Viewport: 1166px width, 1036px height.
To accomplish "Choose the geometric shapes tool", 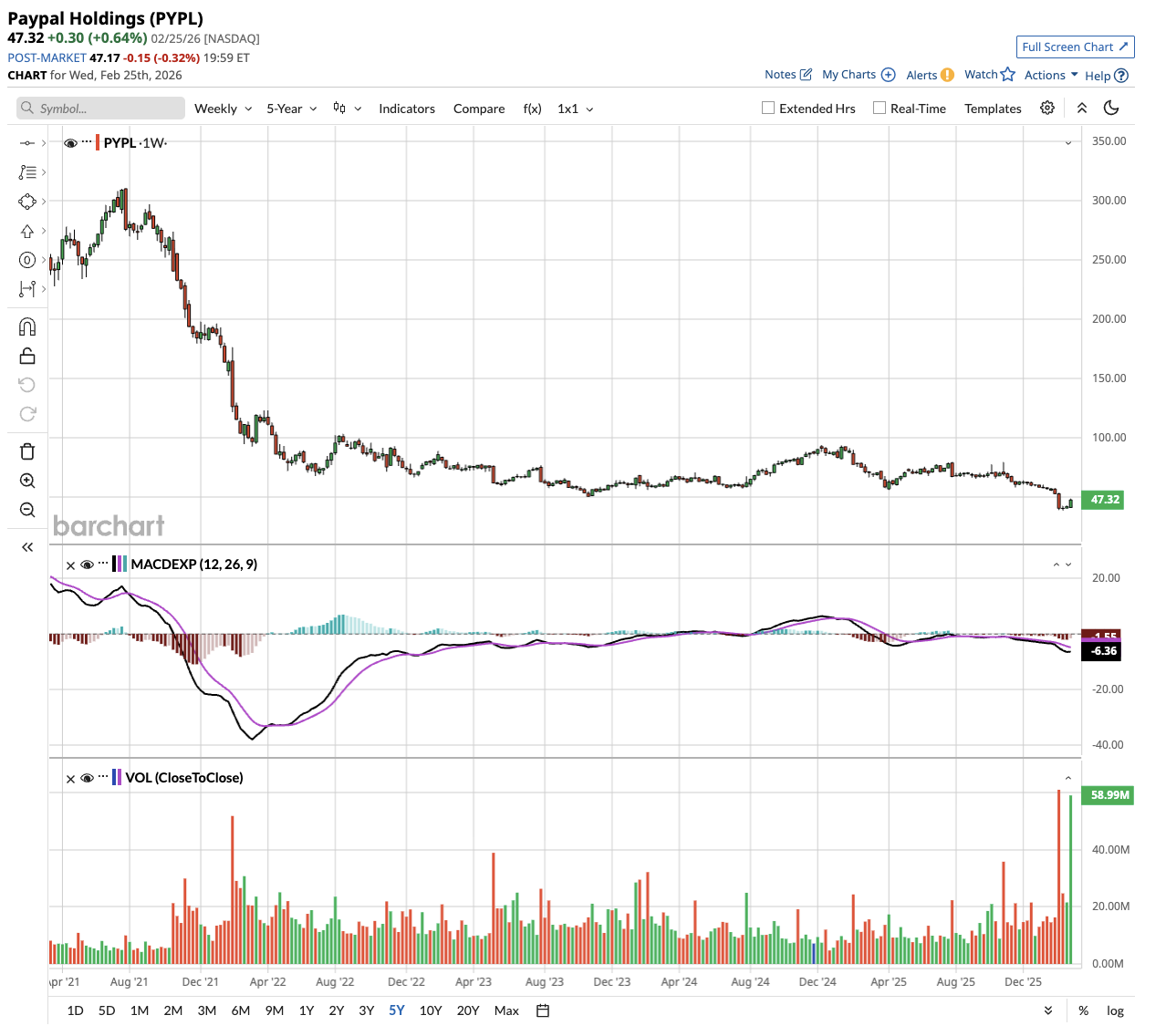I will pyautogui.click(x=27, y=202).
